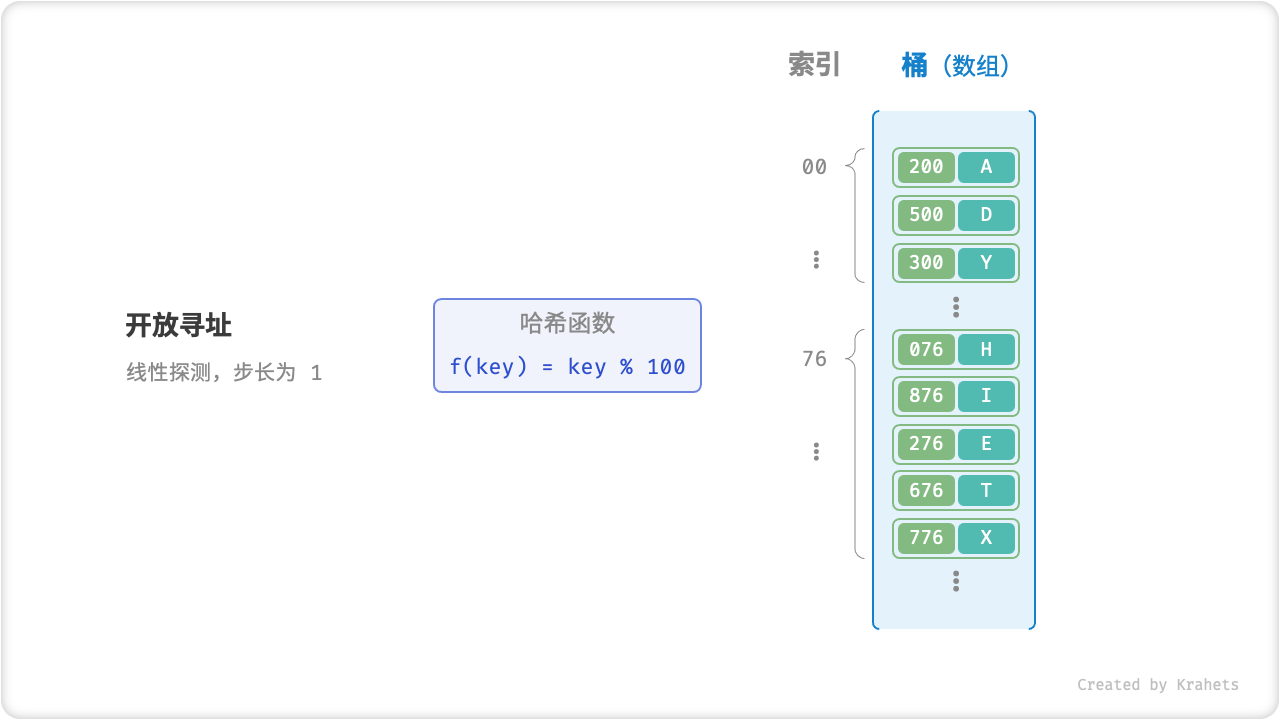Click the entry 076 H at index 76

955,349
